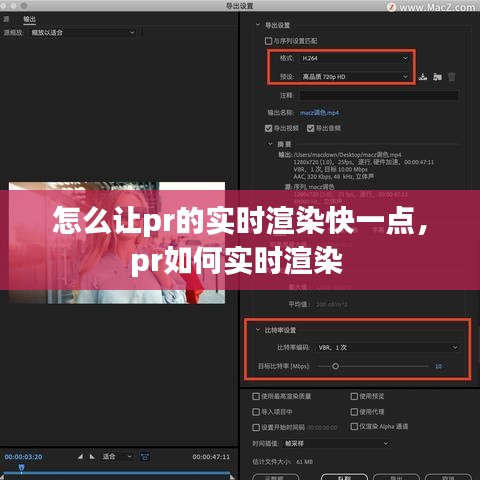
Task: Uncheck the 导出音频 checkbox
Action: (310, 128)
